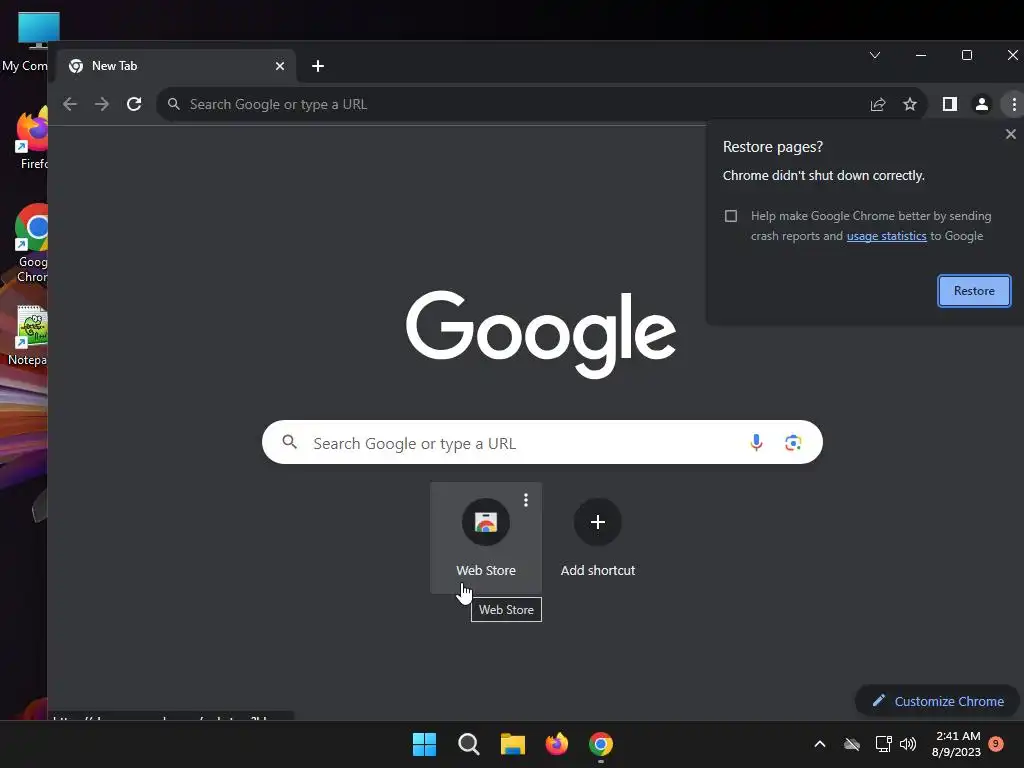Open the Windows Start menu

pos(424,744)
